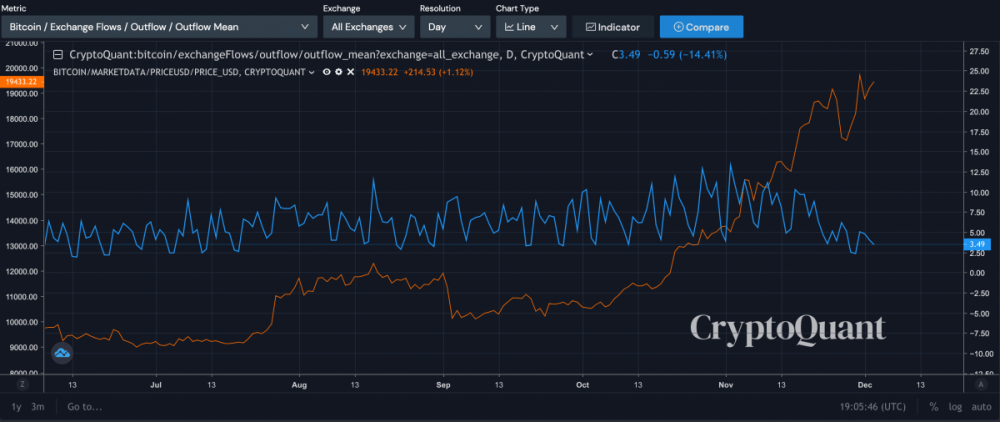Toggle visibility eye icon for price series
1000x422 pixels.
coord(329,73)
